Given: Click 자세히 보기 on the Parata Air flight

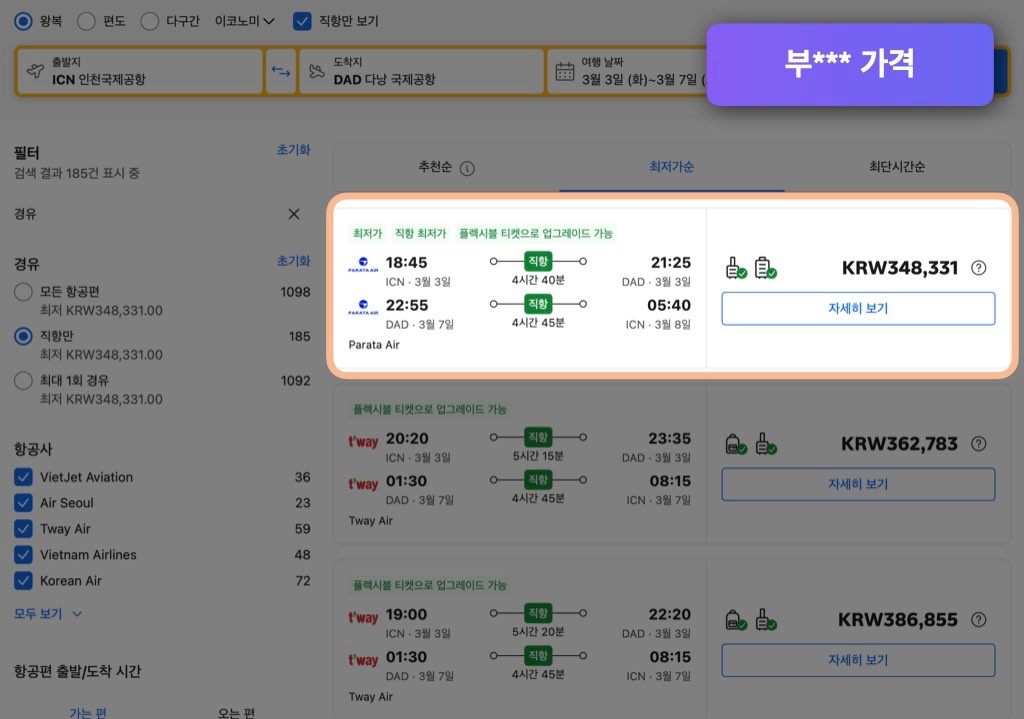Looking at the screenshot, I should 858,309.
